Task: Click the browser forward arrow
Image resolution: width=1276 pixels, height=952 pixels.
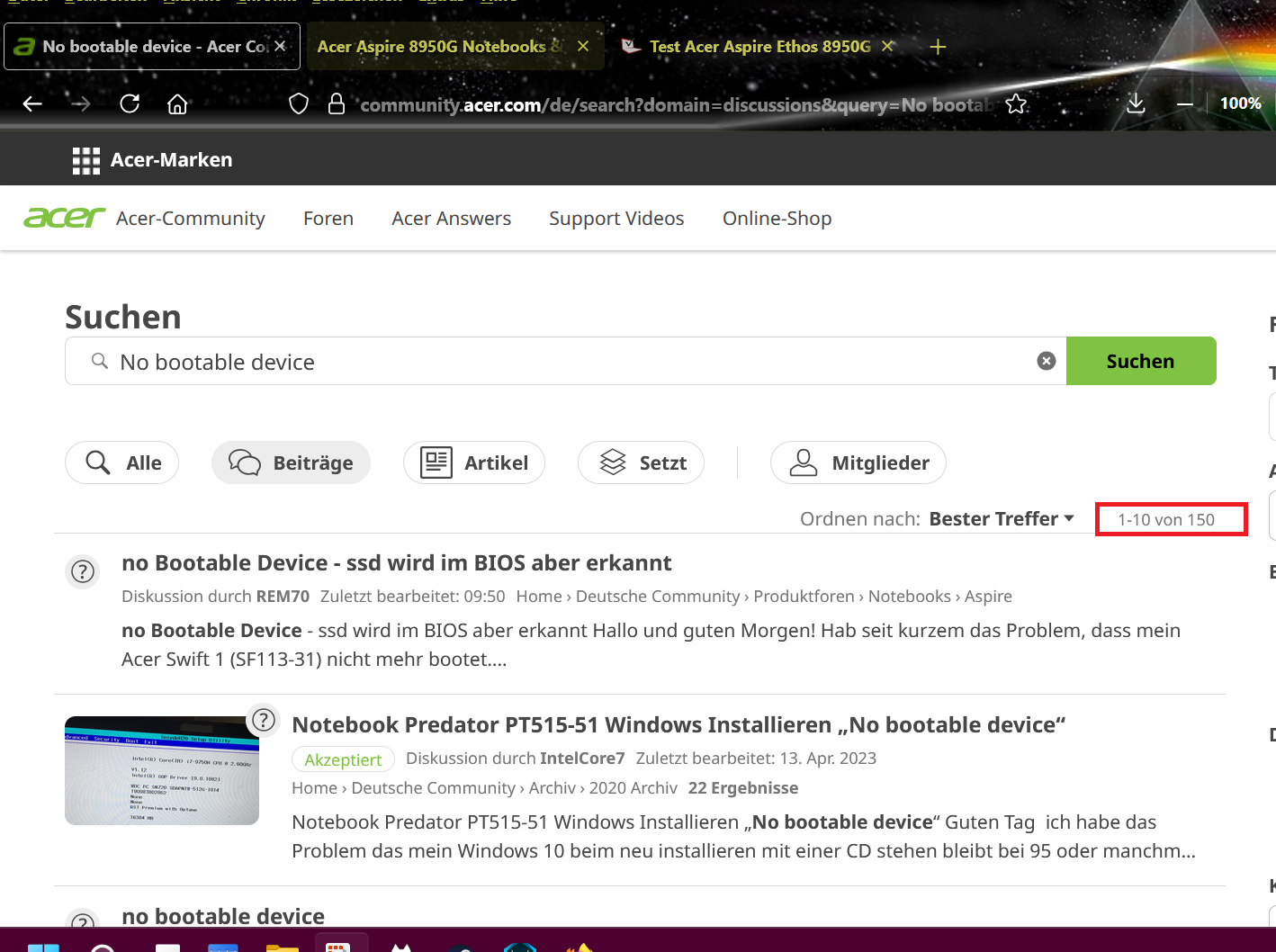Action: pyautogui.click(x=81, y=104)
